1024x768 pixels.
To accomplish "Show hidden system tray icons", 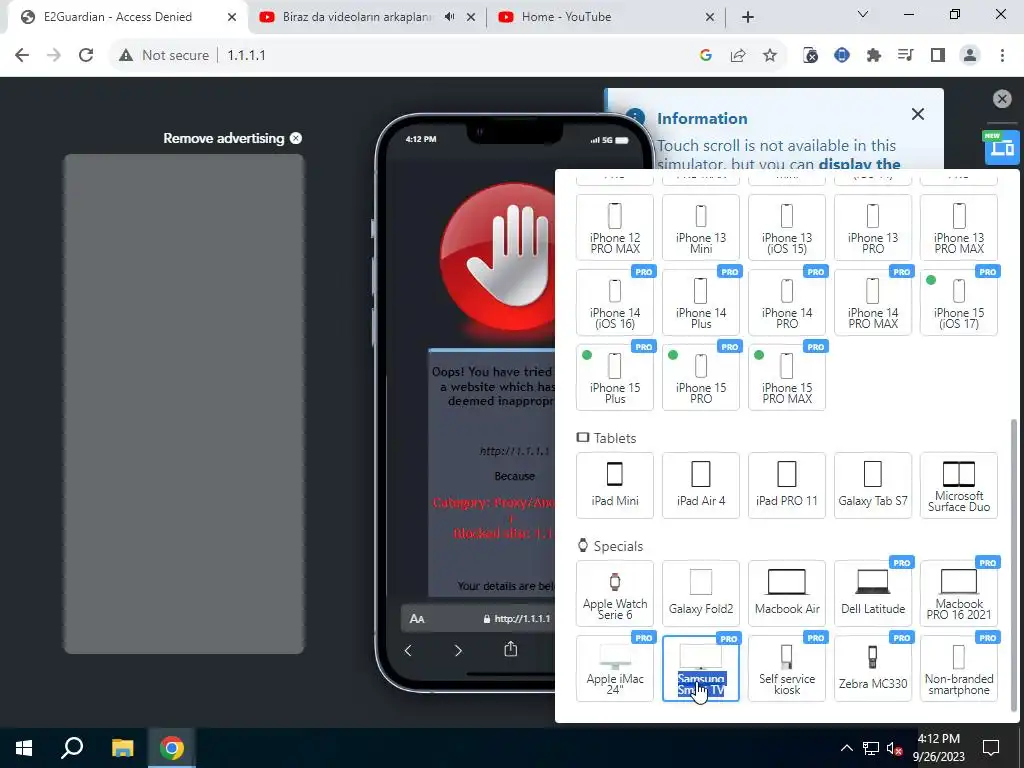I will click(846, 748).
